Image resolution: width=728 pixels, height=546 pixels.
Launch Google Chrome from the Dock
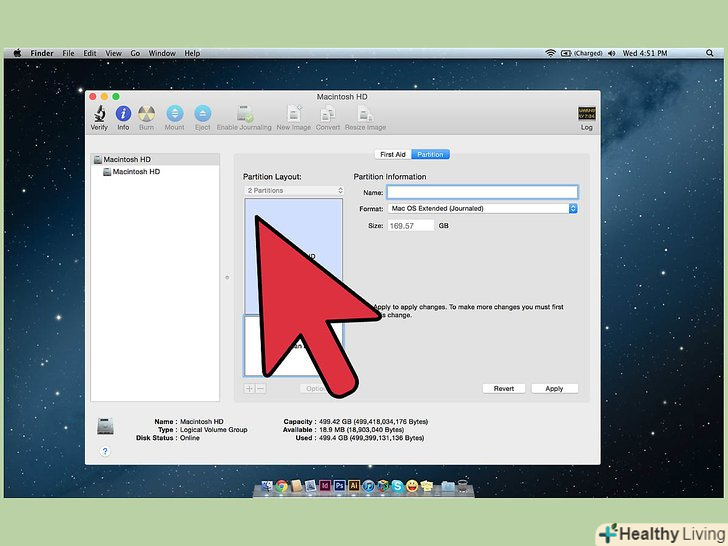pos(281,486)
